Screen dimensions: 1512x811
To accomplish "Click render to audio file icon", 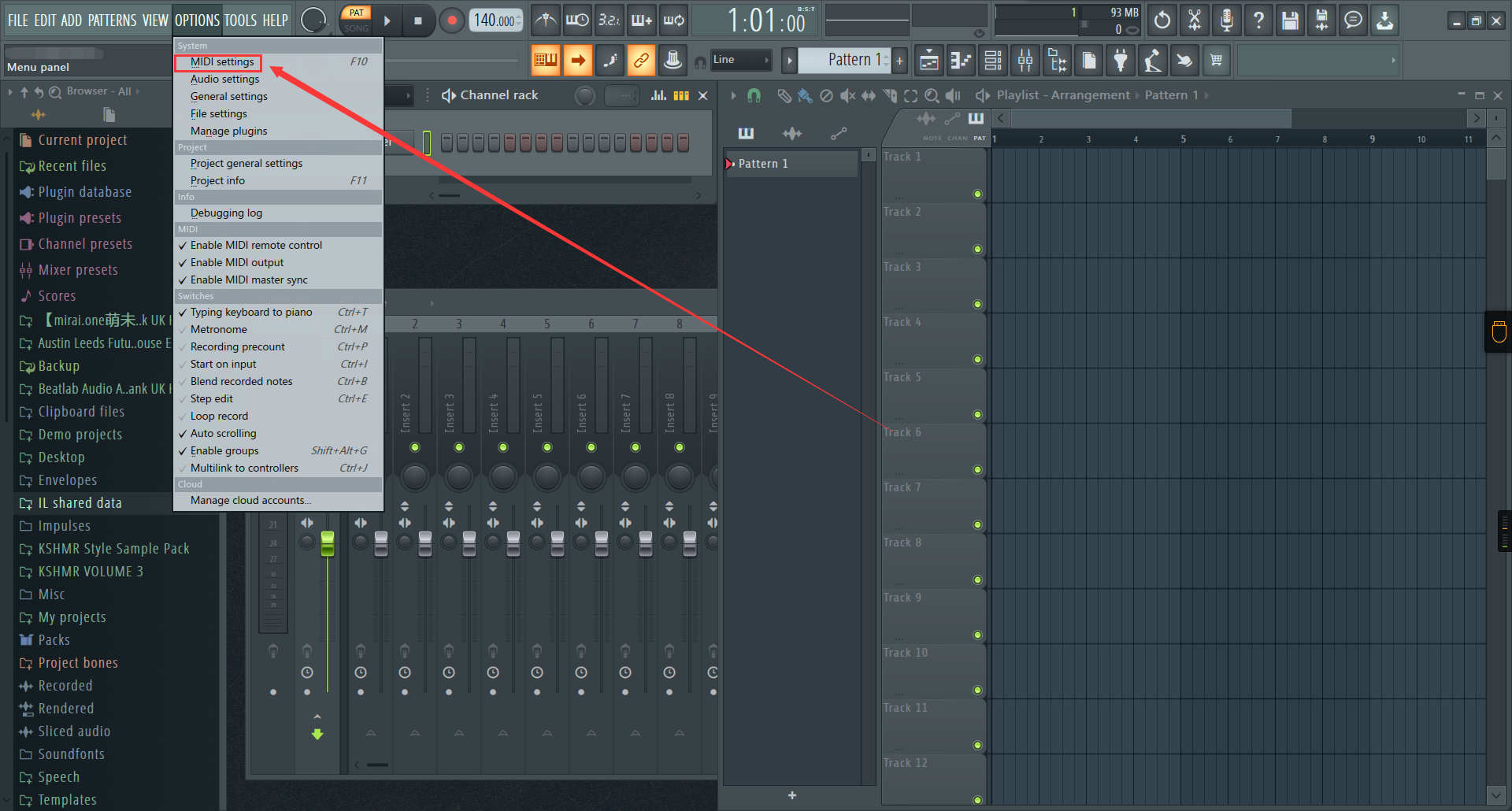I will click(1321, 20).
